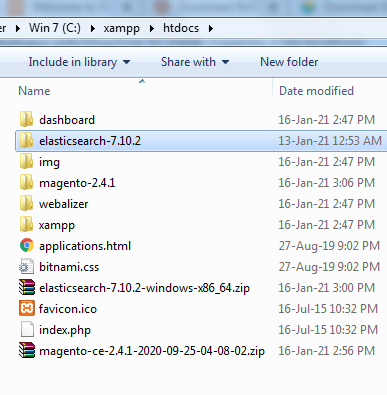Select favicon.ico file name
The width and height of the screenshot is (387, 395).
click(68, 309)
